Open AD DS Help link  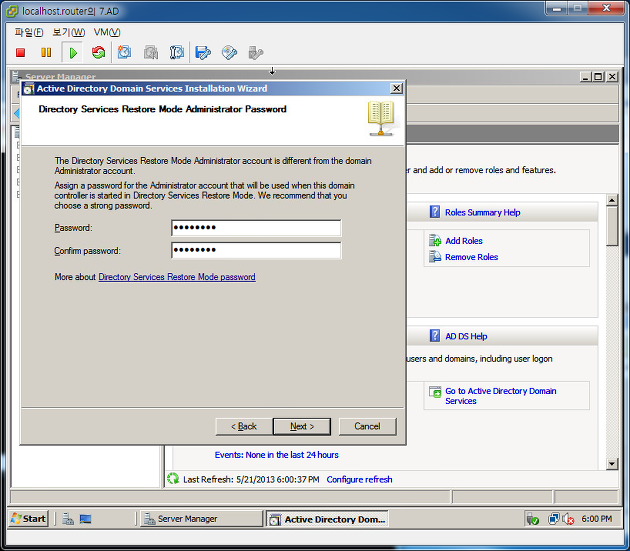tap(466, 336)
